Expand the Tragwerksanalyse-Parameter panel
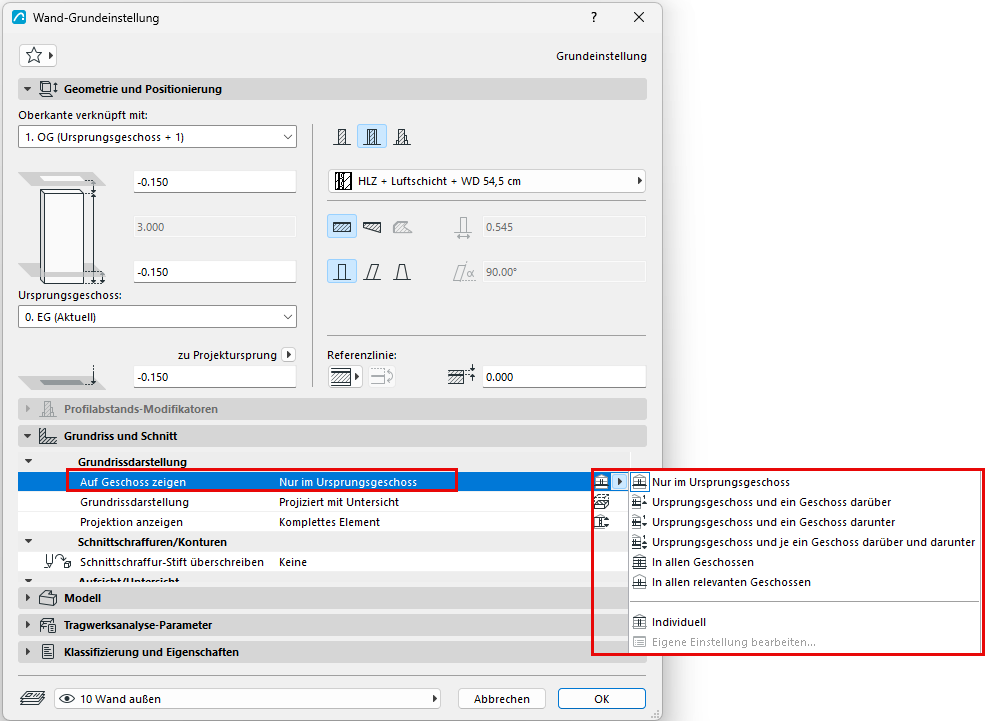Viewport: 985px width, 721px height. (x=27, y=625)
